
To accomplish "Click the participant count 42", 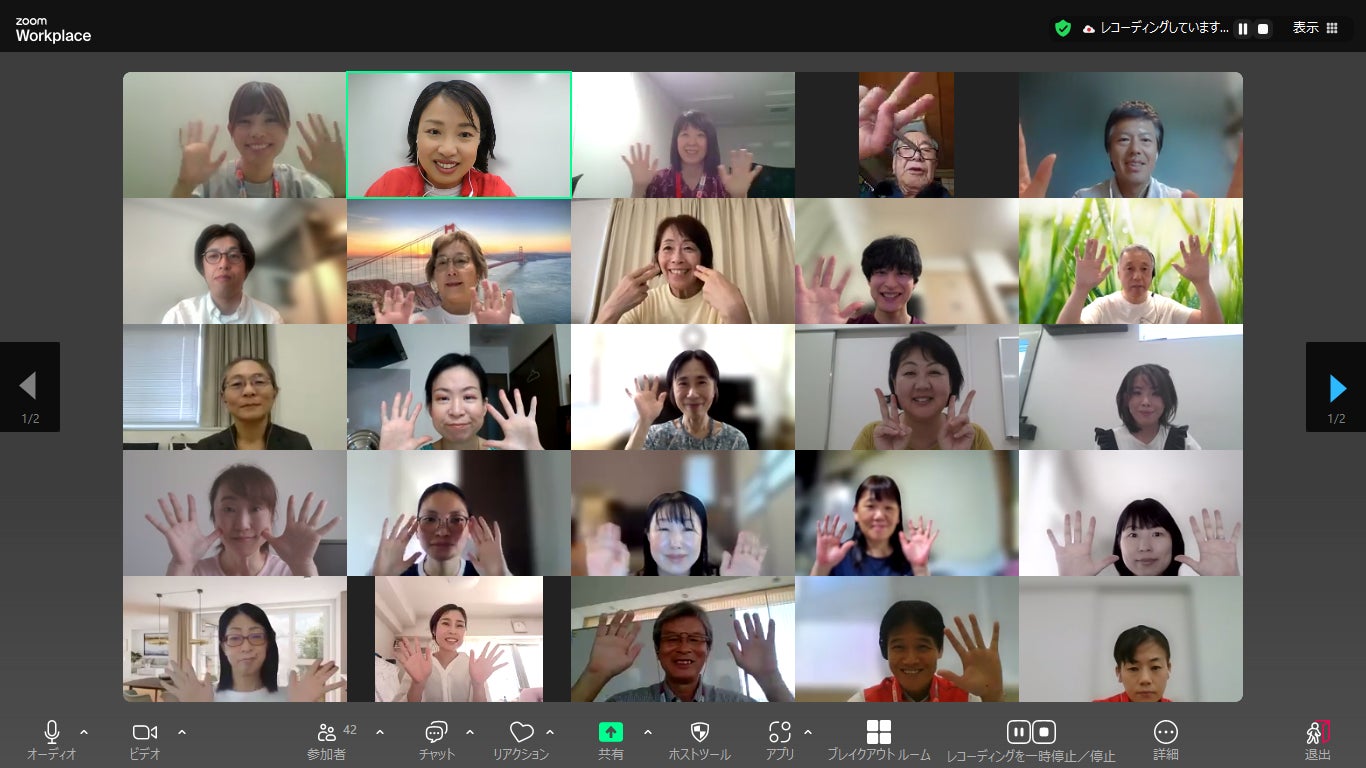I will point(350,730).
